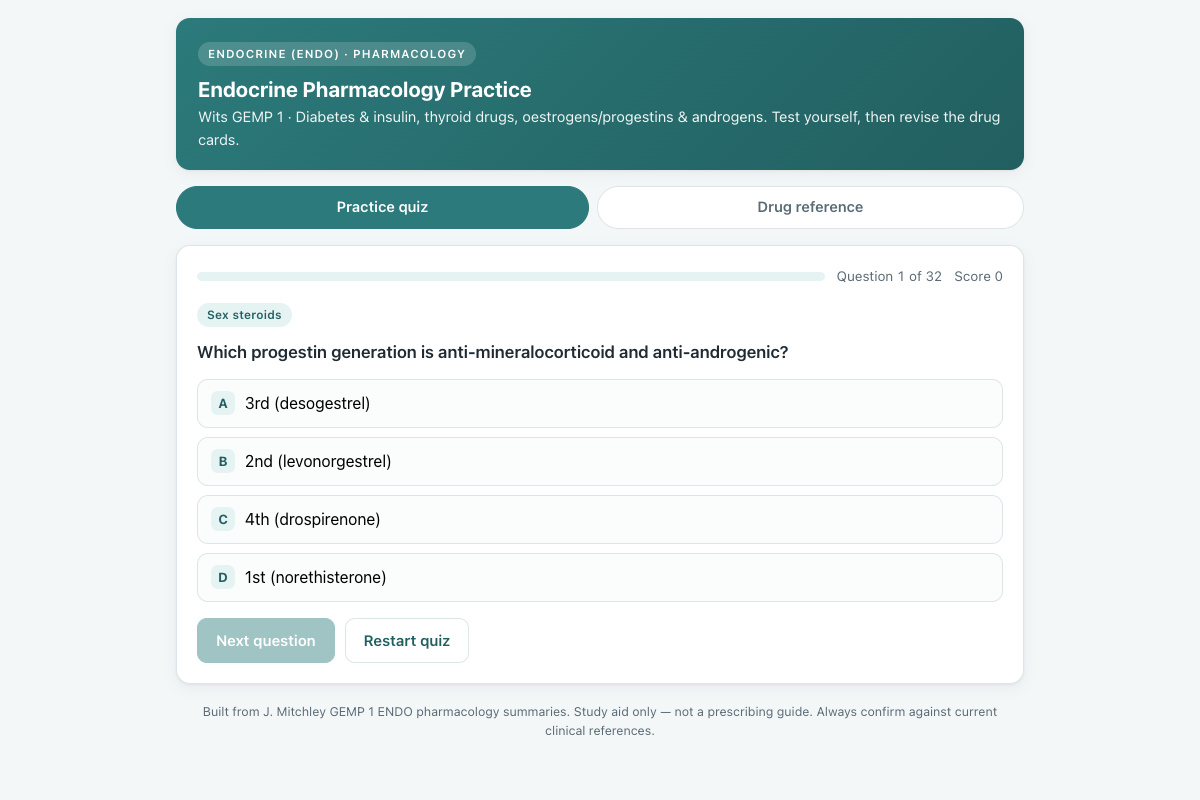1200x800 pixels.
Task: Switch to the Drug reference tab
Action: [810, 207]
